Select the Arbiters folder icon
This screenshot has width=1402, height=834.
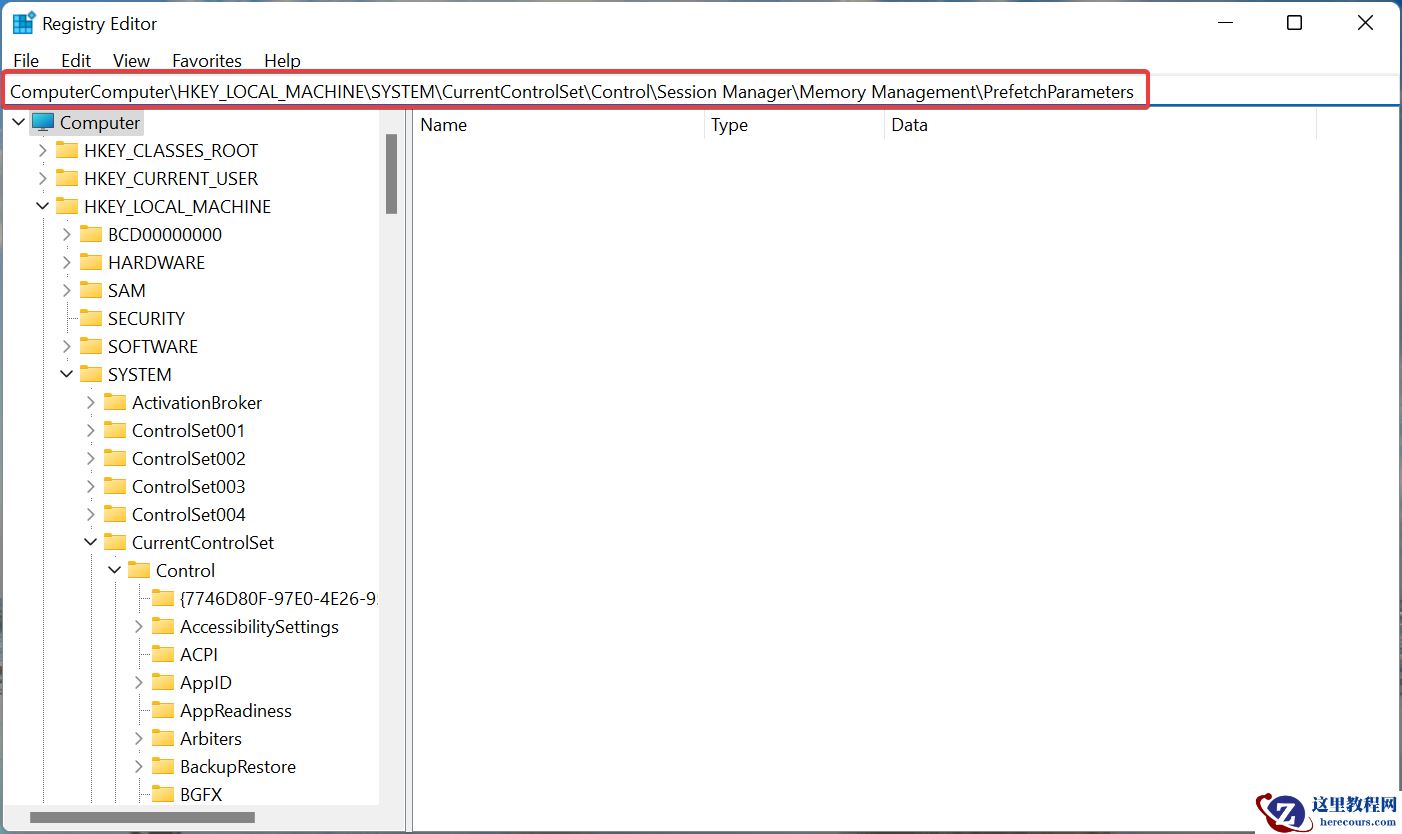163,738
